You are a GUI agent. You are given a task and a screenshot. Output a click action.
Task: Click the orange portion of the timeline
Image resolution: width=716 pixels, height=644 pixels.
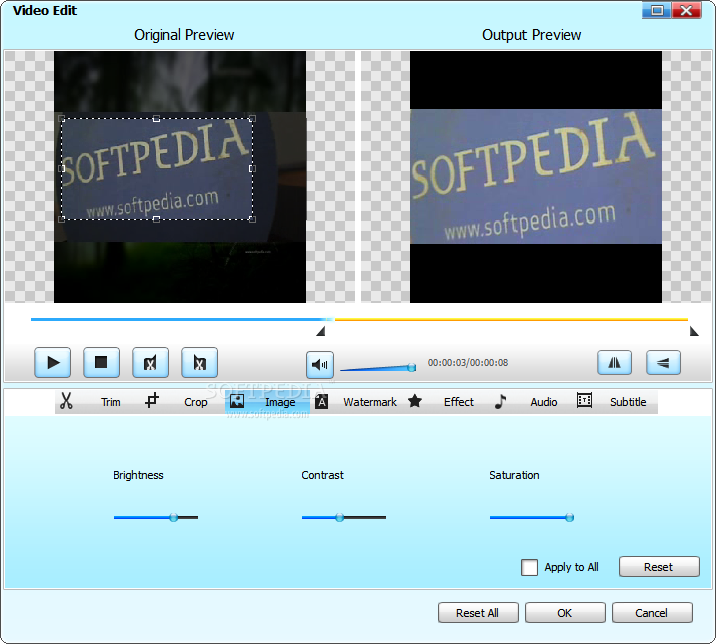pos(511,319)
